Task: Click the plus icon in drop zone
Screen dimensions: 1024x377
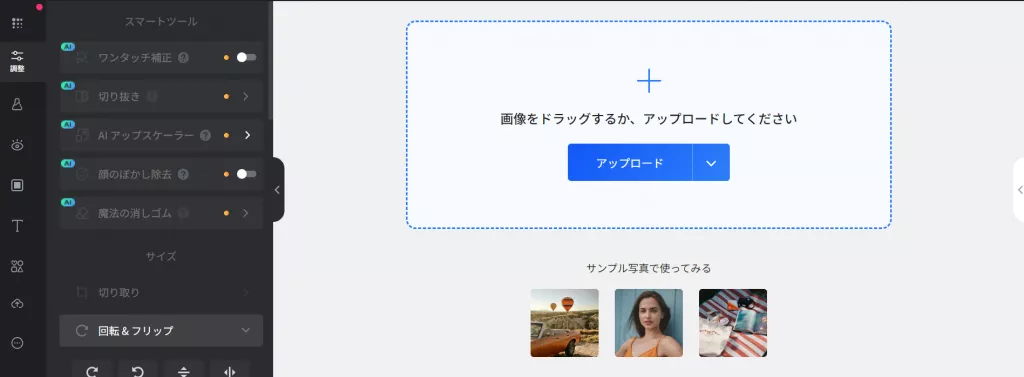Action: click(648, 81)
